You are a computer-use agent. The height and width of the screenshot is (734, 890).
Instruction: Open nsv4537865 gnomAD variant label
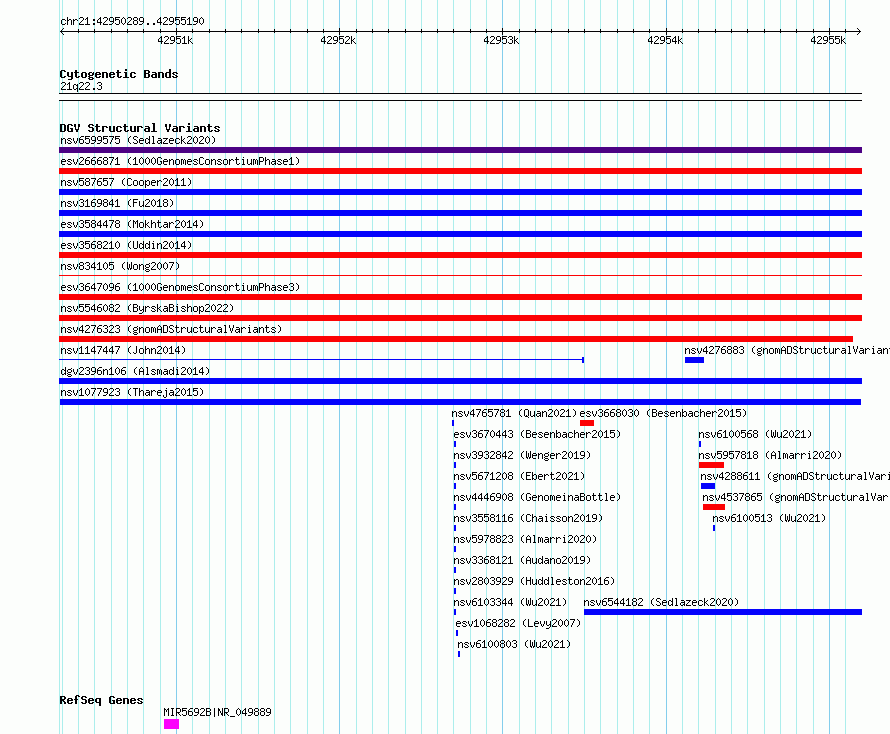point(796,497)
